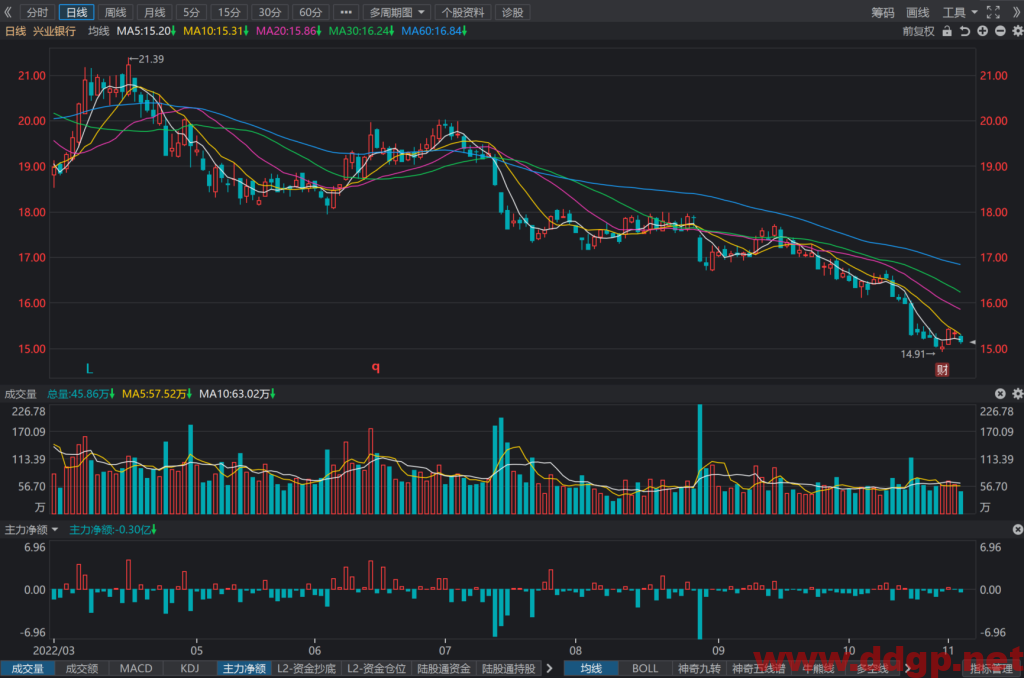Select 主力净额 indicator tab

click(x=244, y=668)
